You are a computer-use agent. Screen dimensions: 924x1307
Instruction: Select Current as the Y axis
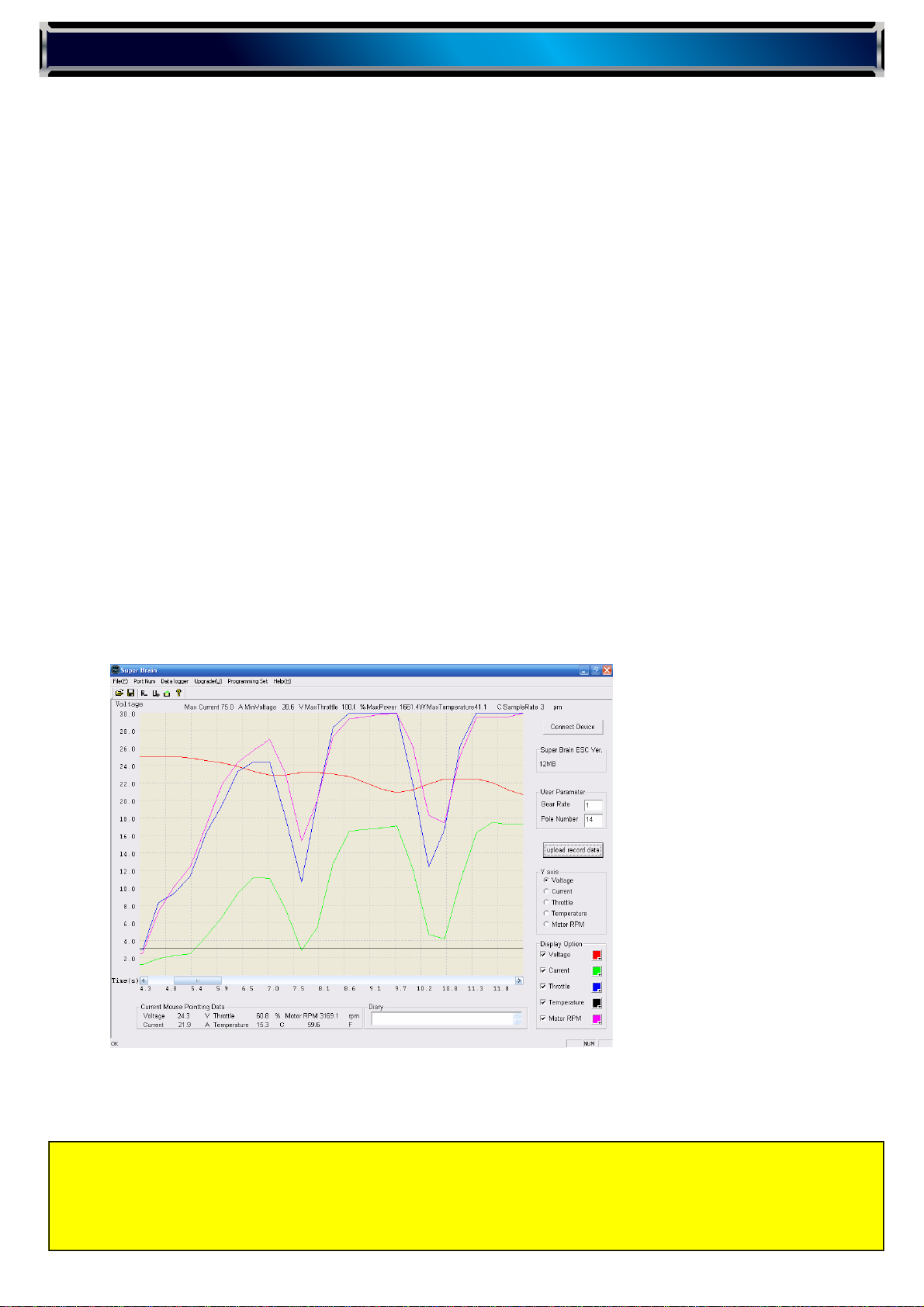(x=546, y=891)
